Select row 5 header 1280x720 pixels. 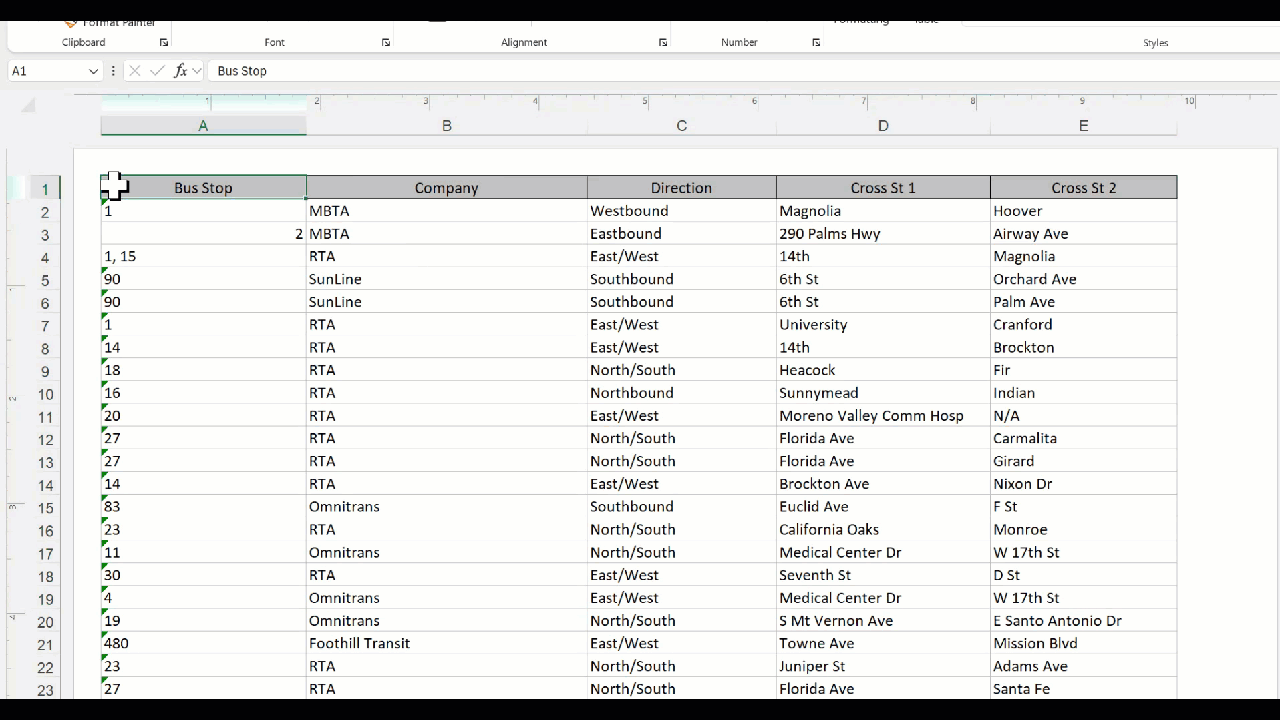click(45, 280)
